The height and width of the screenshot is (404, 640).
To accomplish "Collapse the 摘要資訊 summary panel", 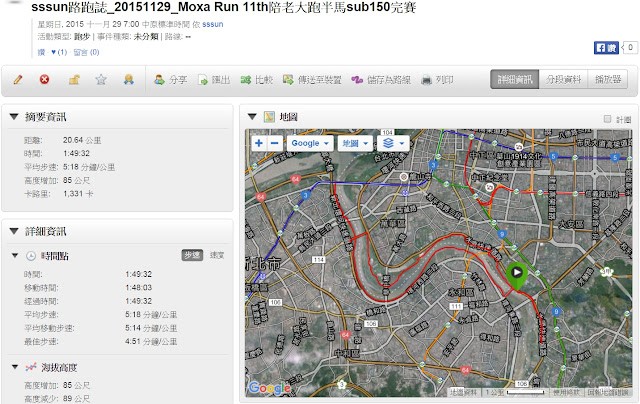I will [13, 117].
